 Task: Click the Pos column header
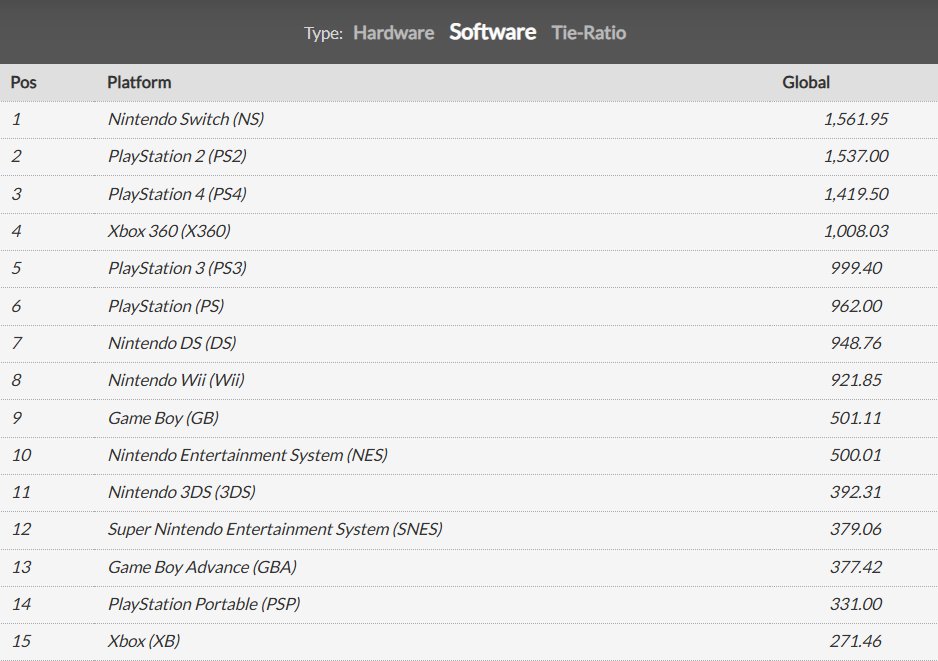click(x=24, y=82)
